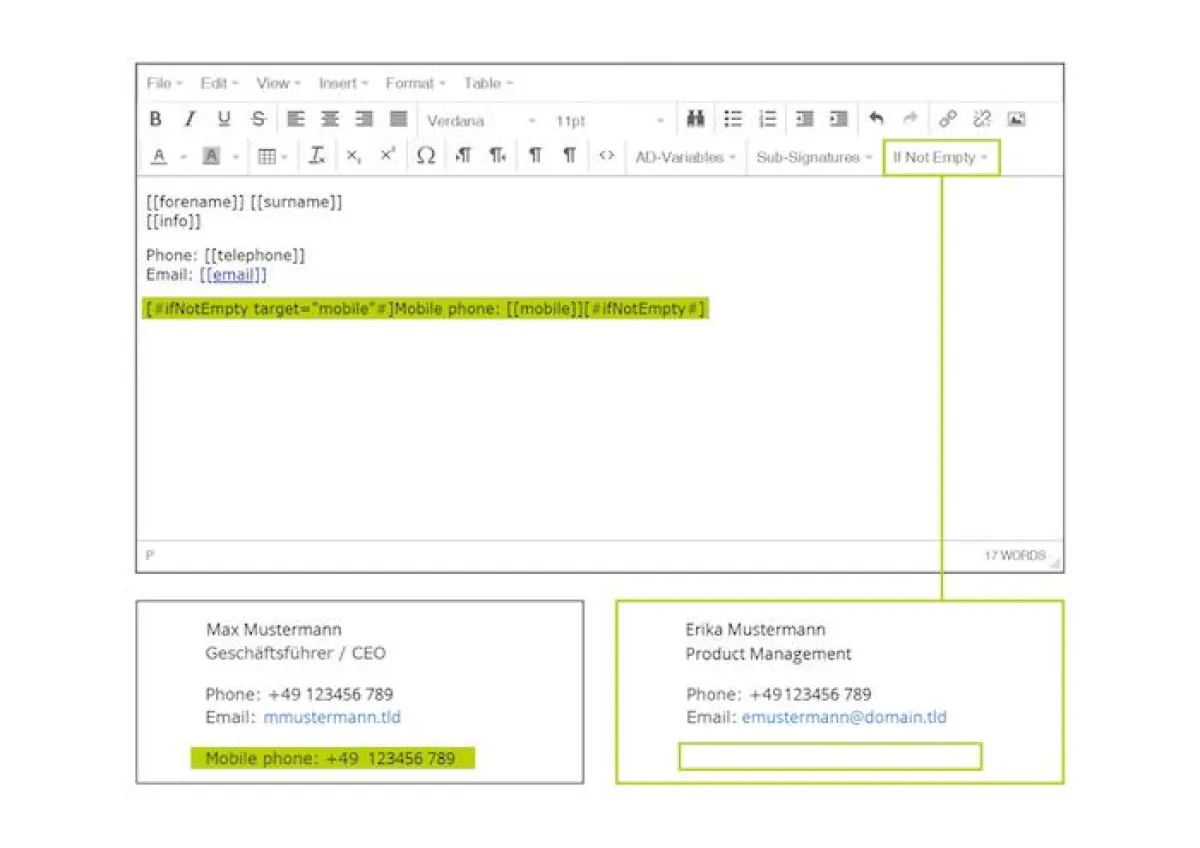Undo the last action

(x=876, y=119)
